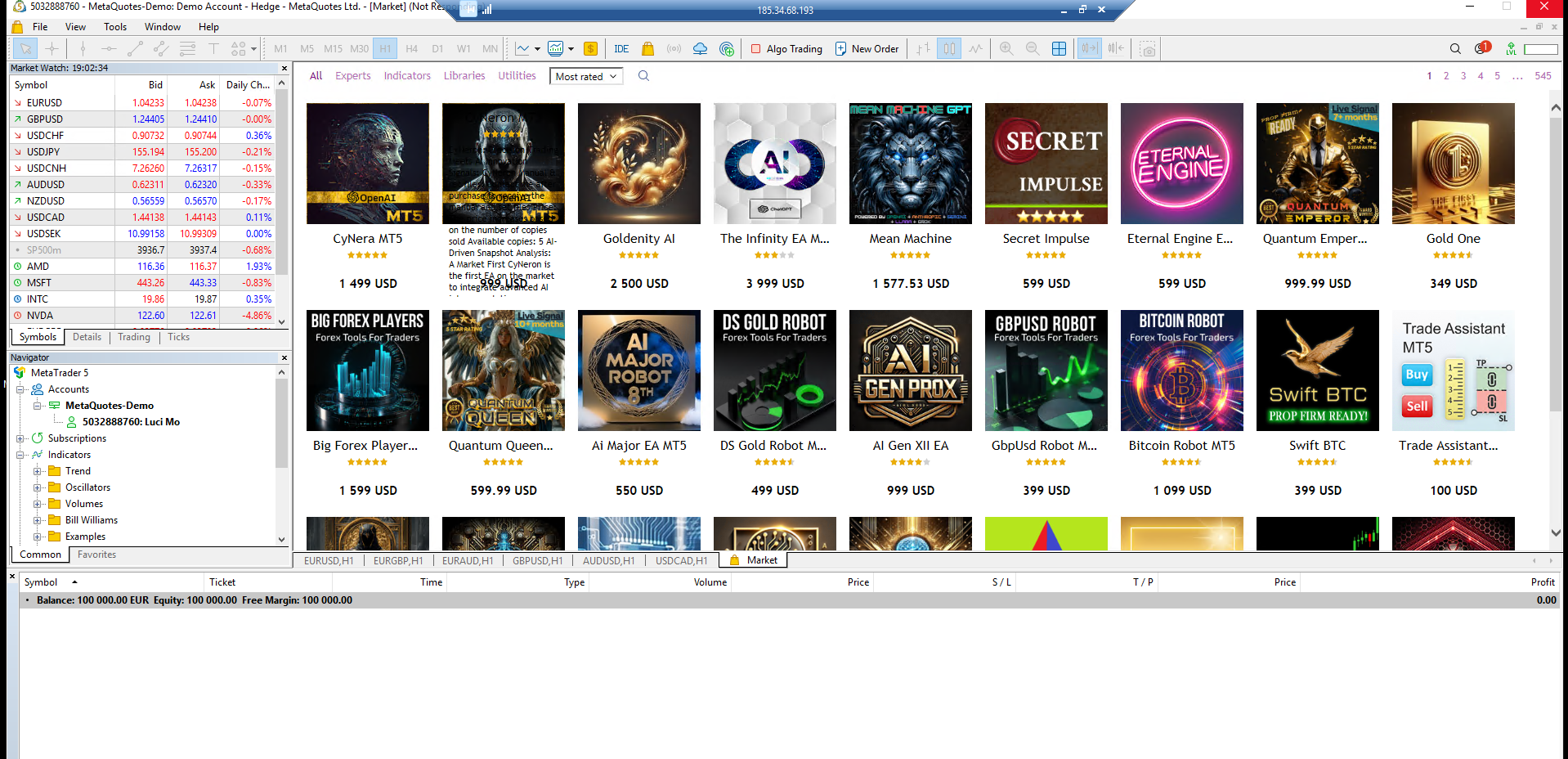Select the horizontal line drawing tool

pos(109,49)
